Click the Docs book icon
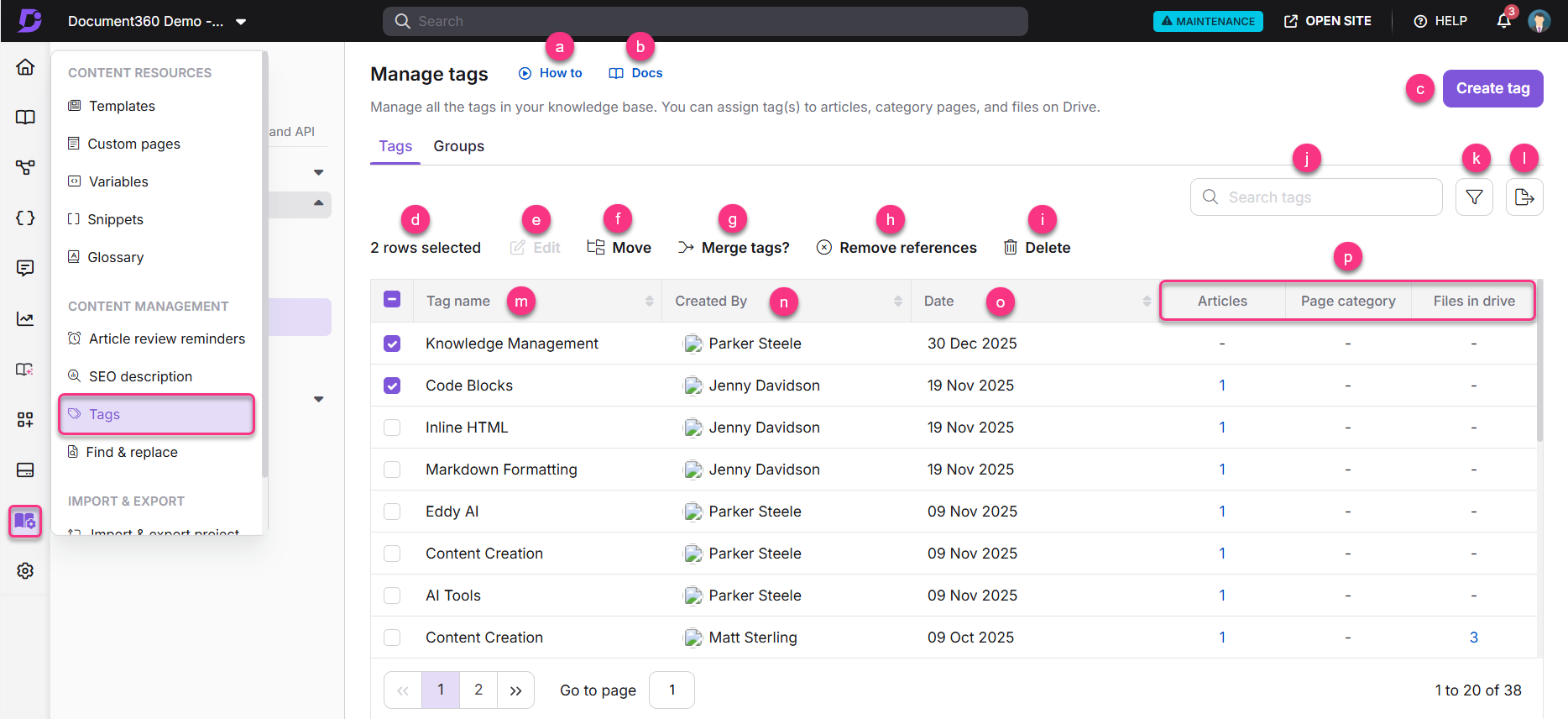Viewport: 1568px width, 719px height. coord(616,73)
